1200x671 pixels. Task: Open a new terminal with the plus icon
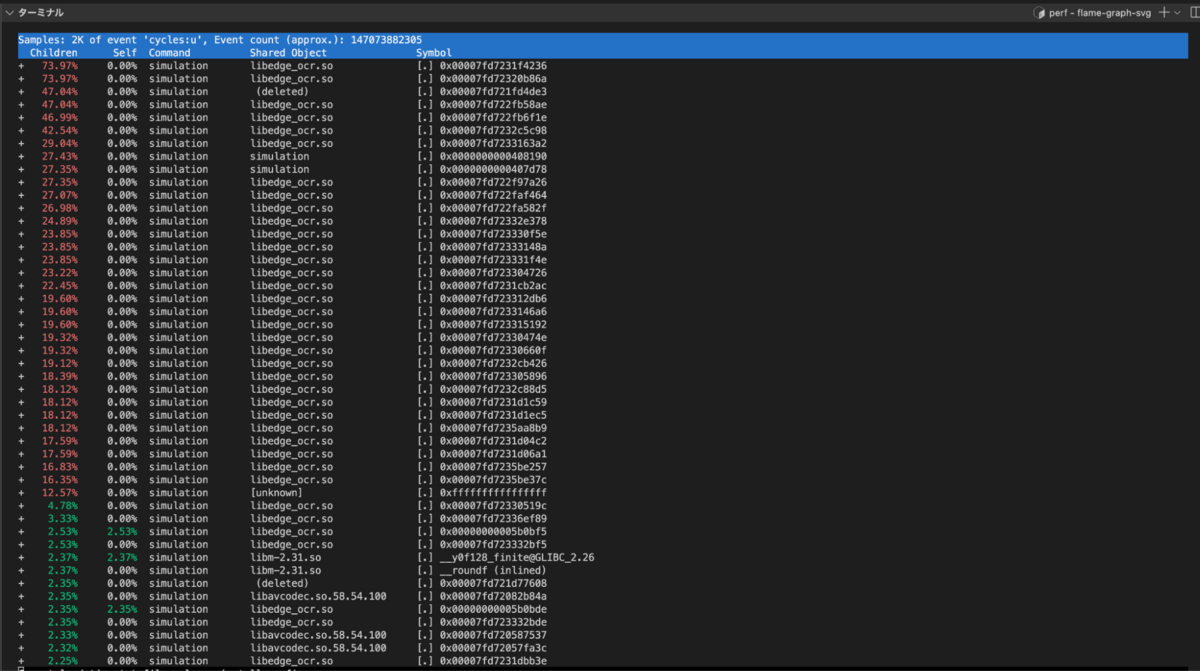(x=1163, y=13)
